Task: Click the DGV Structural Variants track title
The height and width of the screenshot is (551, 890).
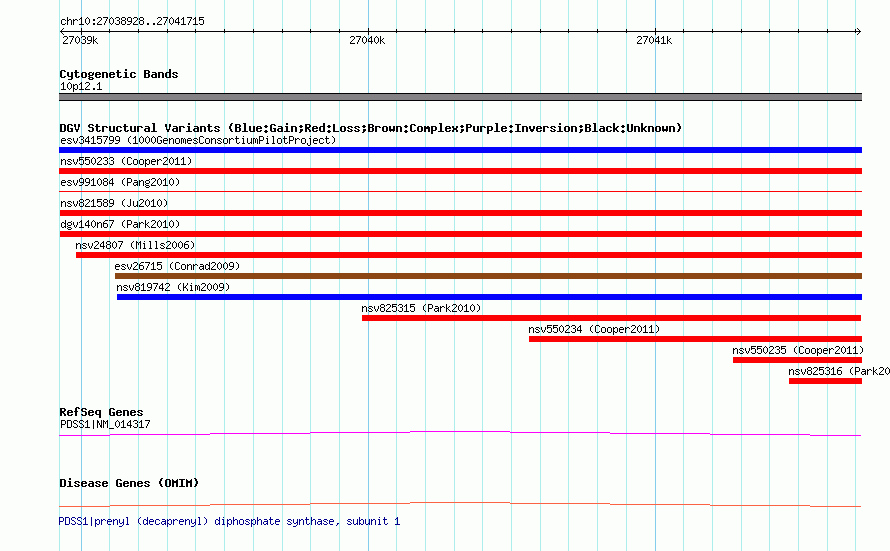Action: [x=371, y=128]
